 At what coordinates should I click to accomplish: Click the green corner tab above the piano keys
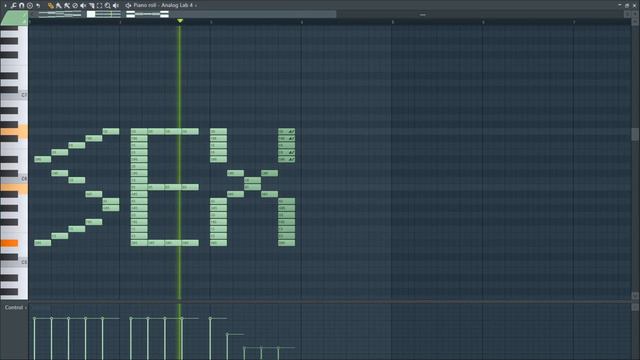[14, 18]
